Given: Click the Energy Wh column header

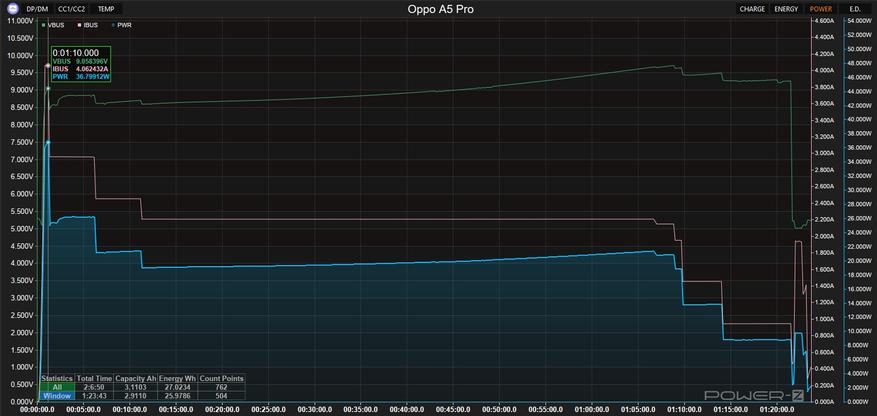Looking at the screenshot, I should [x=178, y=379].
